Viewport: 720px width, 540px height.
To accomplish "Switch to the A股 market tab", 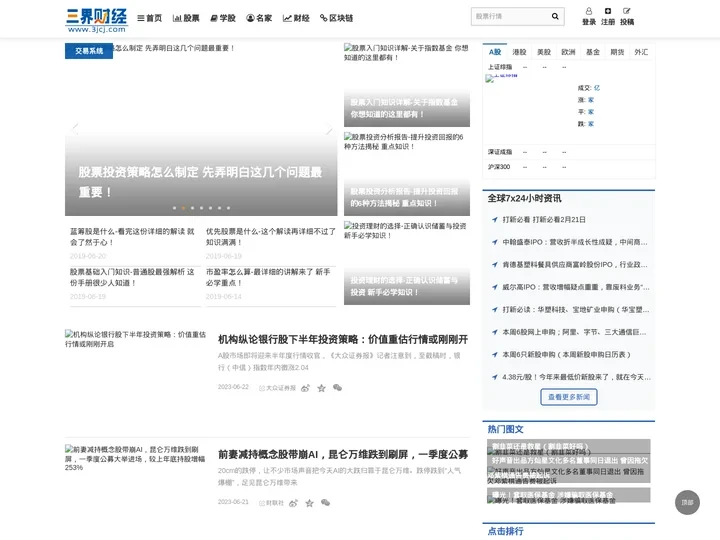I will click(x=495, y=52).
